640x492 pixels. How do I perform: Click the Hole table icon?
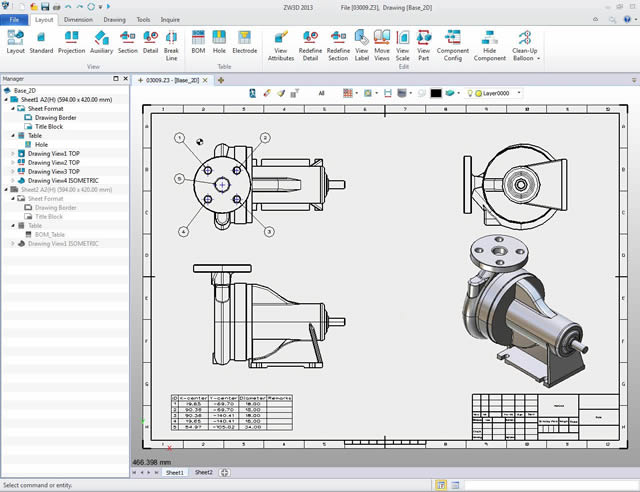[x=219, y=39]
